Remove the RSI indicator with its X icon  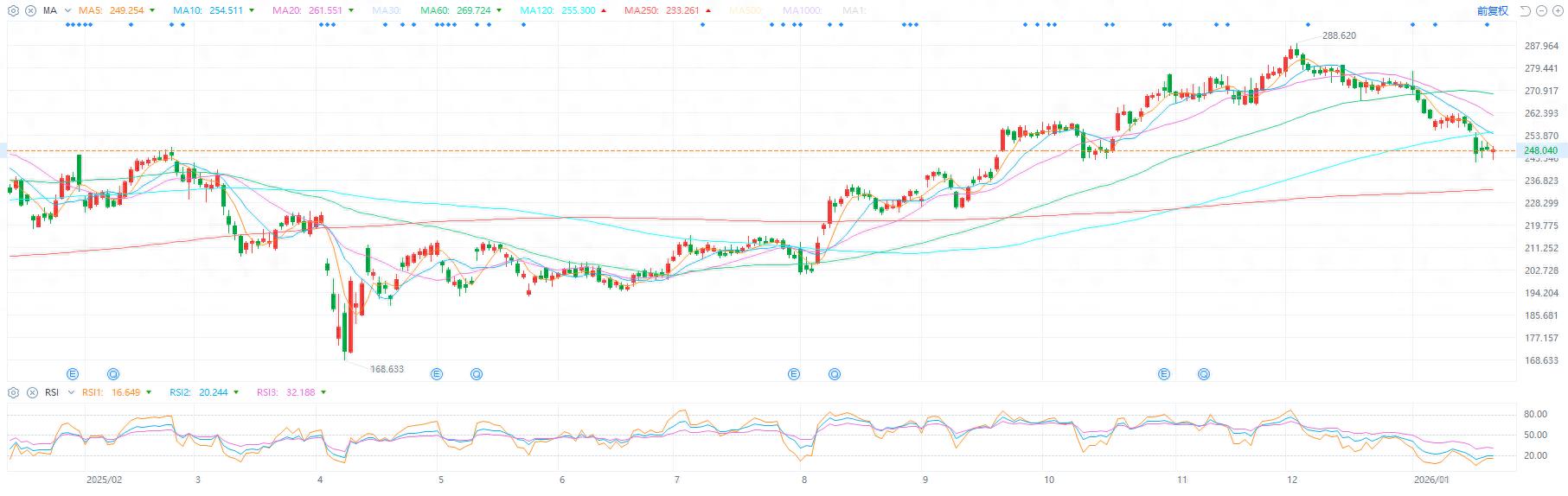[30, 392]
